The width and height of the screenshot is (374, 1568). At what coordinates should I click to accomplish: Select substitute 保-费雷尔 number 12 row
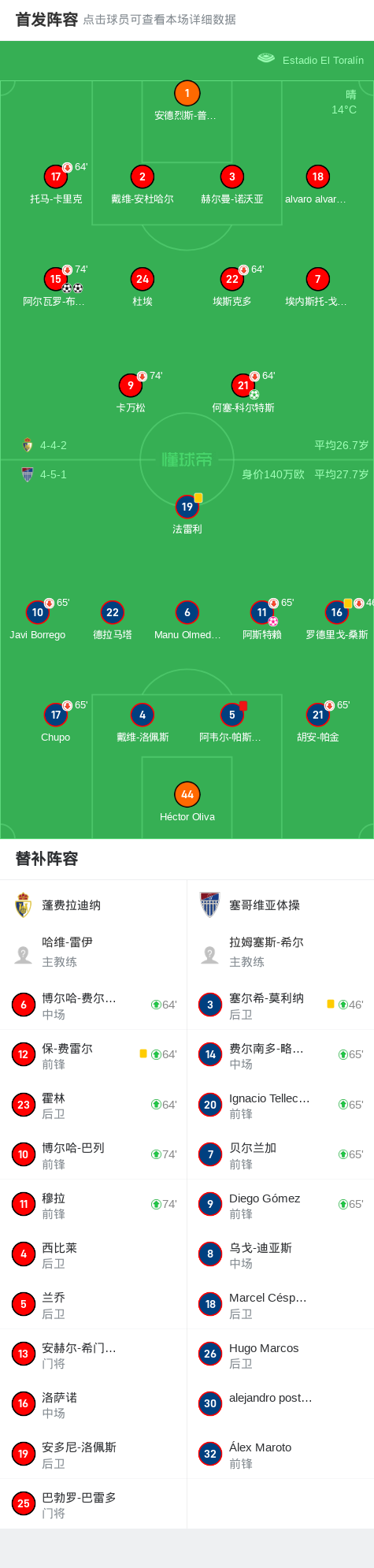[94, 1055]
